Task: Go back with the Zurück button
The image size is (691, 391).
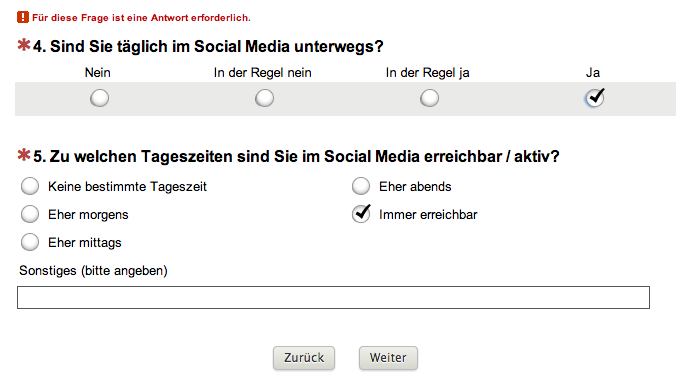Action: (x=304, y=357)
